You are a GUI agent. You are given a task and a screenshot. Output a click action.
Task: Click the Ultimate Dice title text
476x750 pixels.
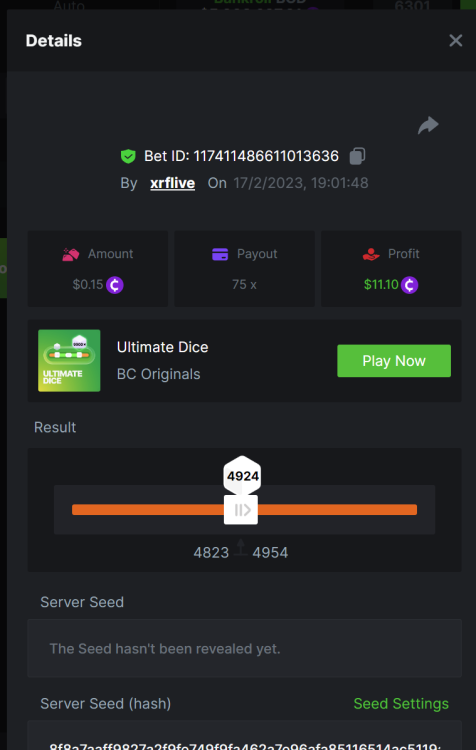point(163,347)
